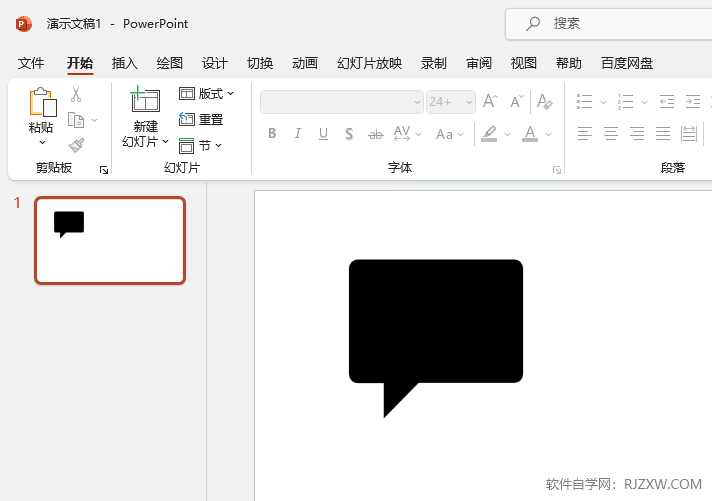Open the 文件 menu
The width and height of the screenshot is (712, 501).
pos(31,63)
